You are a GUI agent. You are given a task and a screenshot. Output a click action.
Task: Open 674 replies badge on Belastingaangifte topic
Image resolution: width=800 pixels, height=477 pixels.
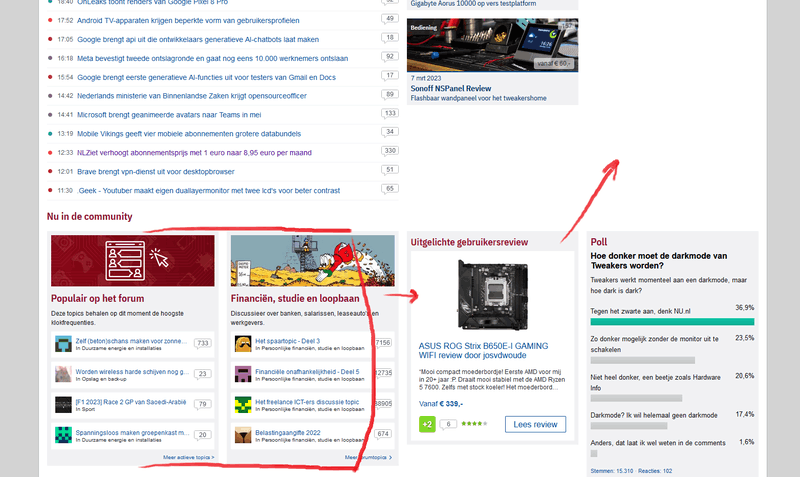pos(383,435)
